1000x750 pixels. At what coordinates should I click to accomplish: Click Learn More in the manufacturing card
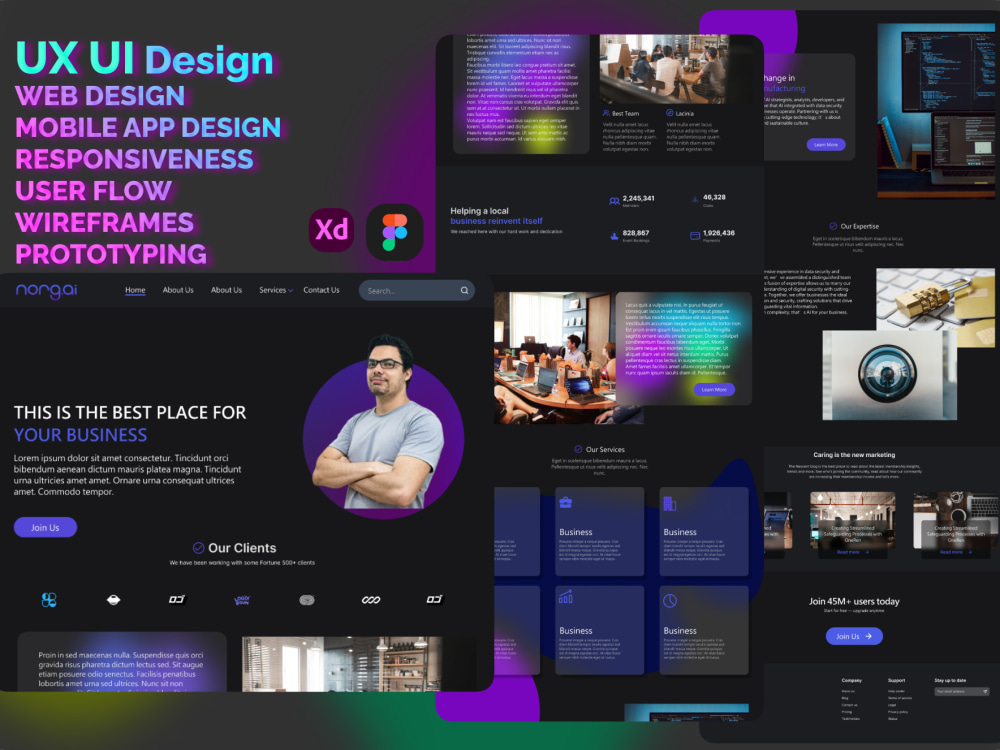pos(826,145)
